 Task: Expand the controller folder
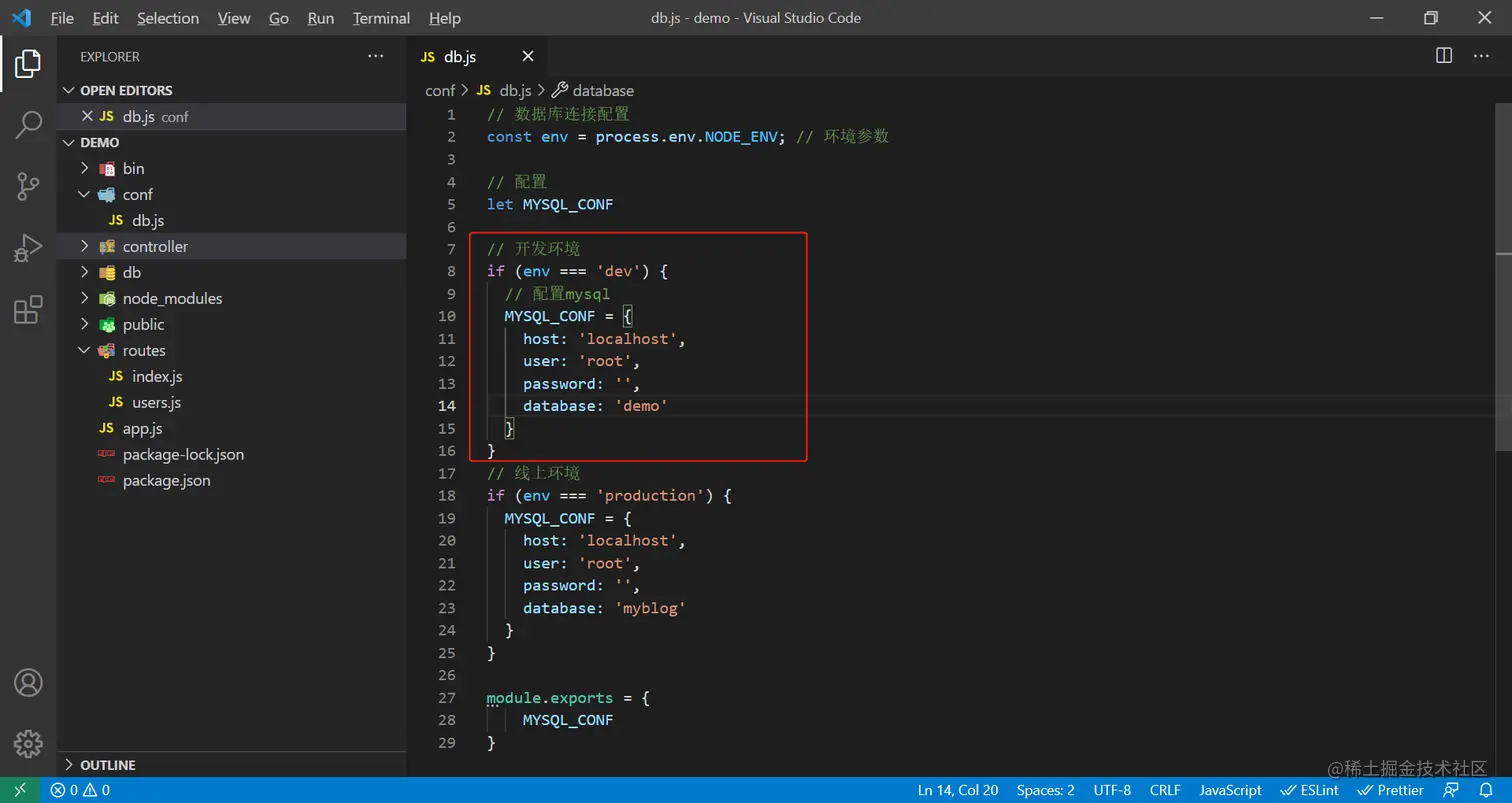tap(232, 246)
